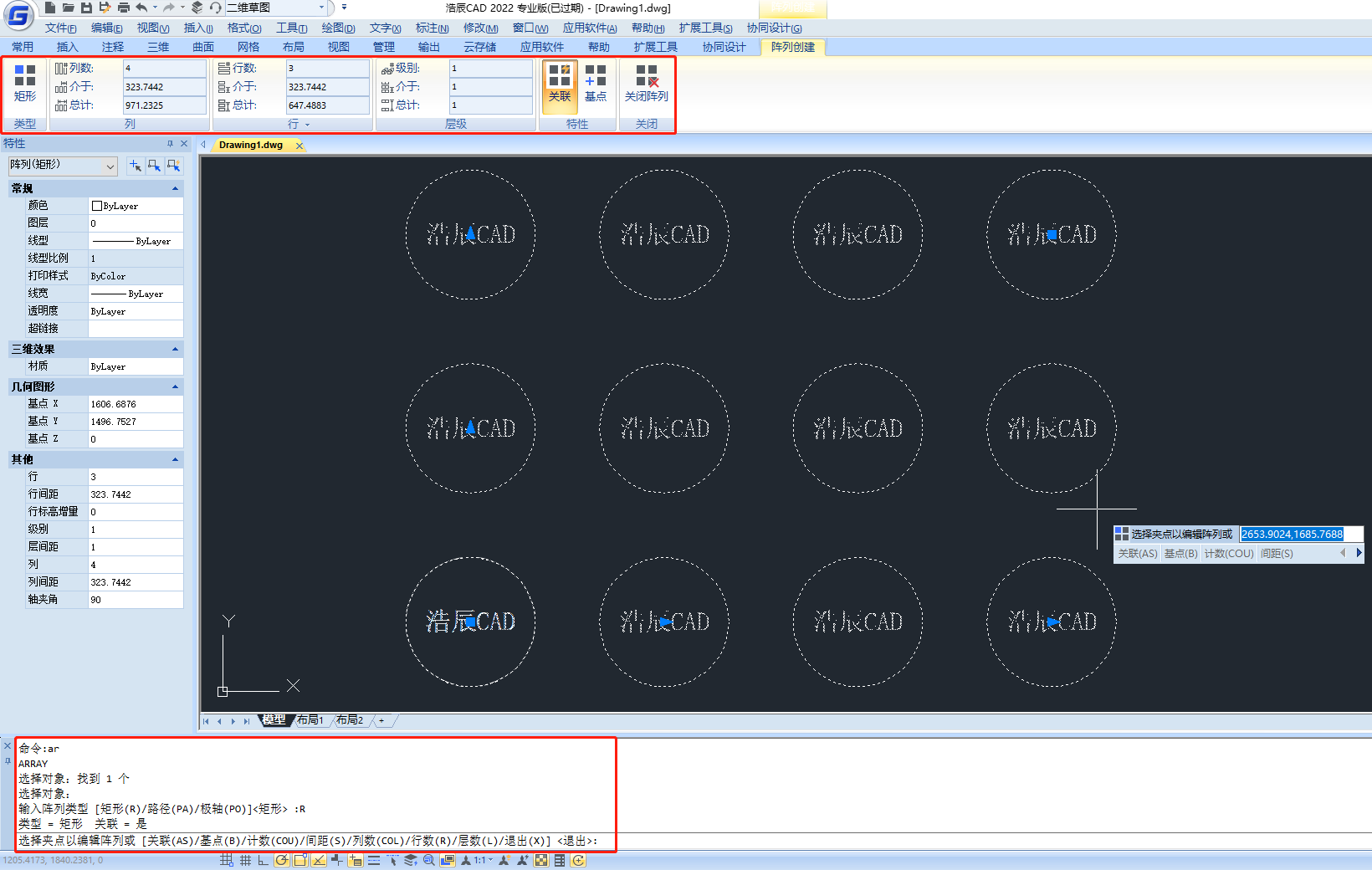
Task: Add a new layout with plus tab
Action: pyautogui.click(x=381, y=720)
